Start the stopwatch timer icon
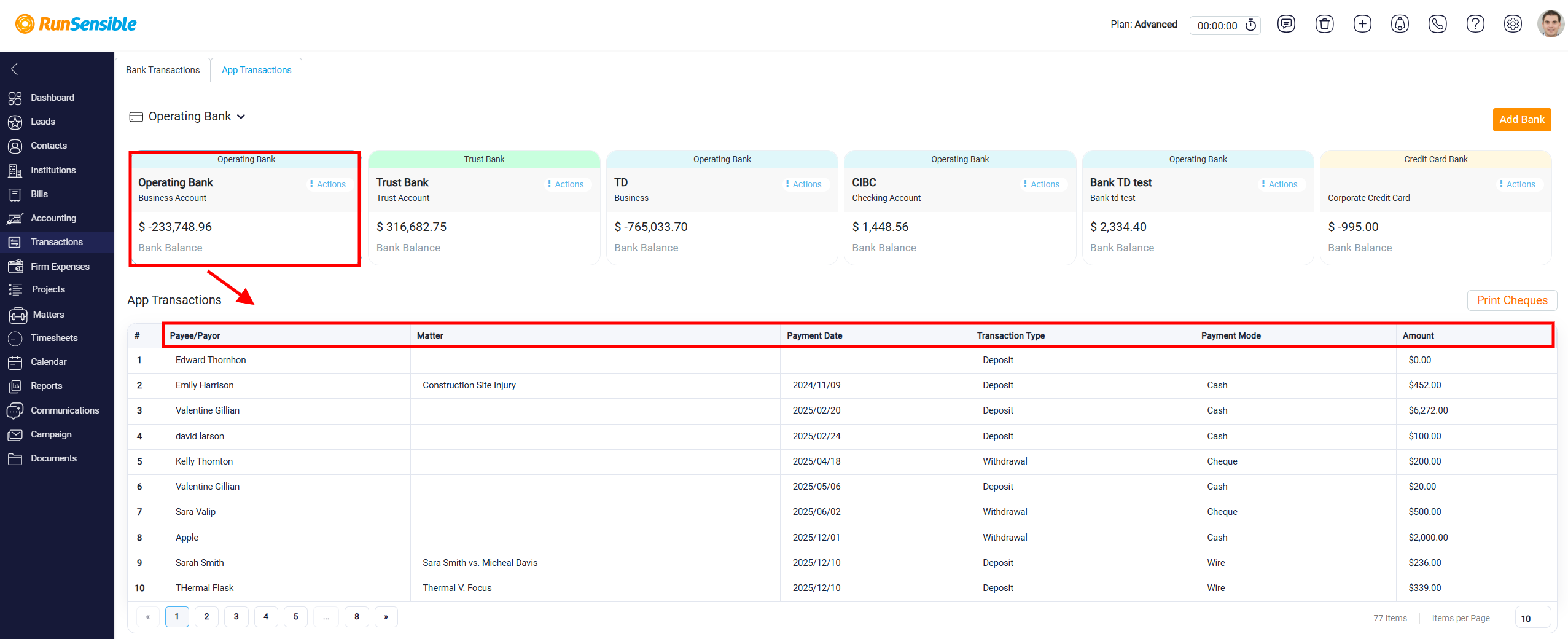This screenshot has height=639, width=1568. [1250, 25]
